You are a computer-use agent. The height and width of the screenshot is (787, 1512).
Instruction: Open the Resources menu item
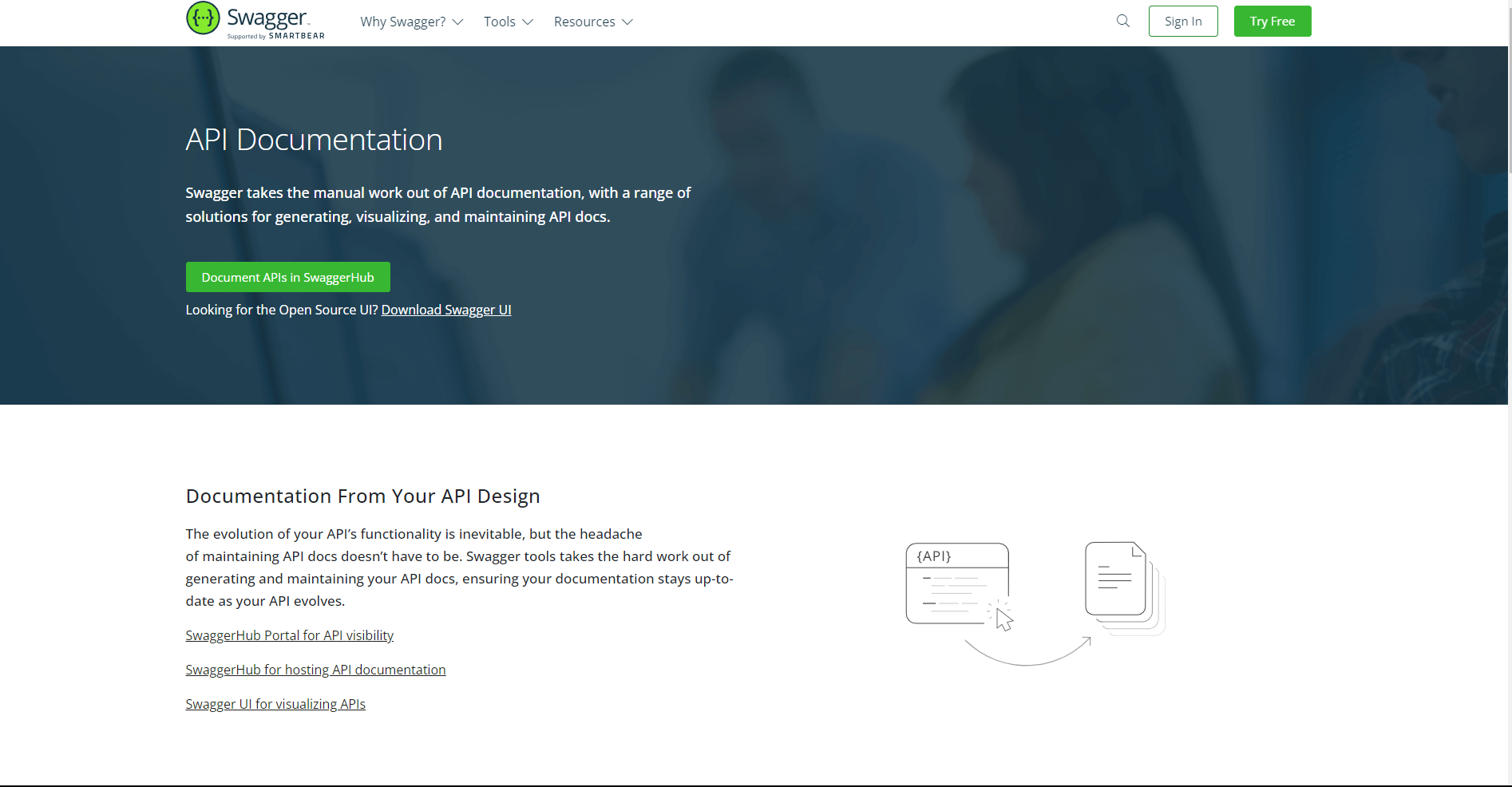click(584, 22)
